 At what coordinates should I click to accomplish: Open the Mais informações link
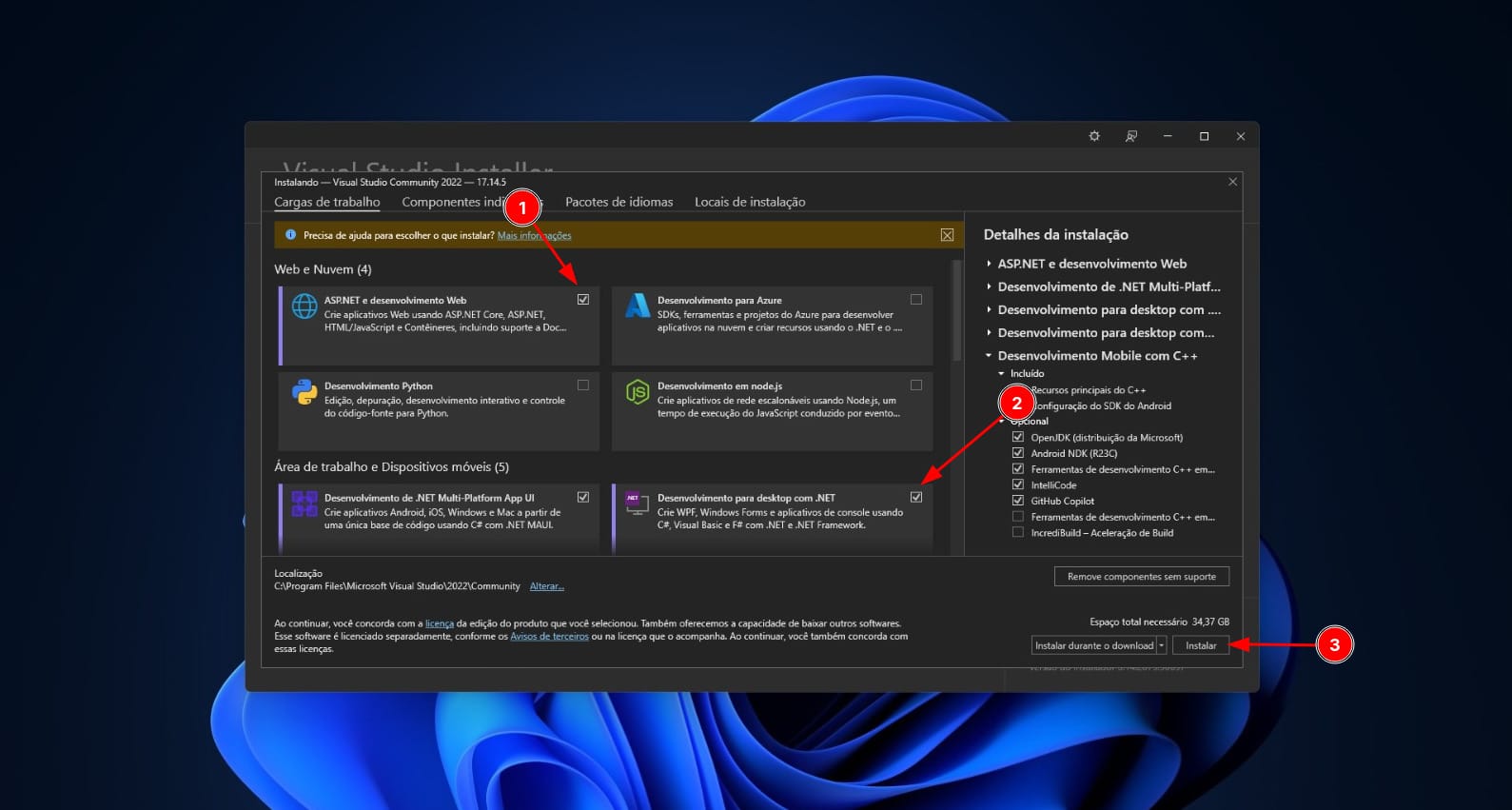point(534,235)
